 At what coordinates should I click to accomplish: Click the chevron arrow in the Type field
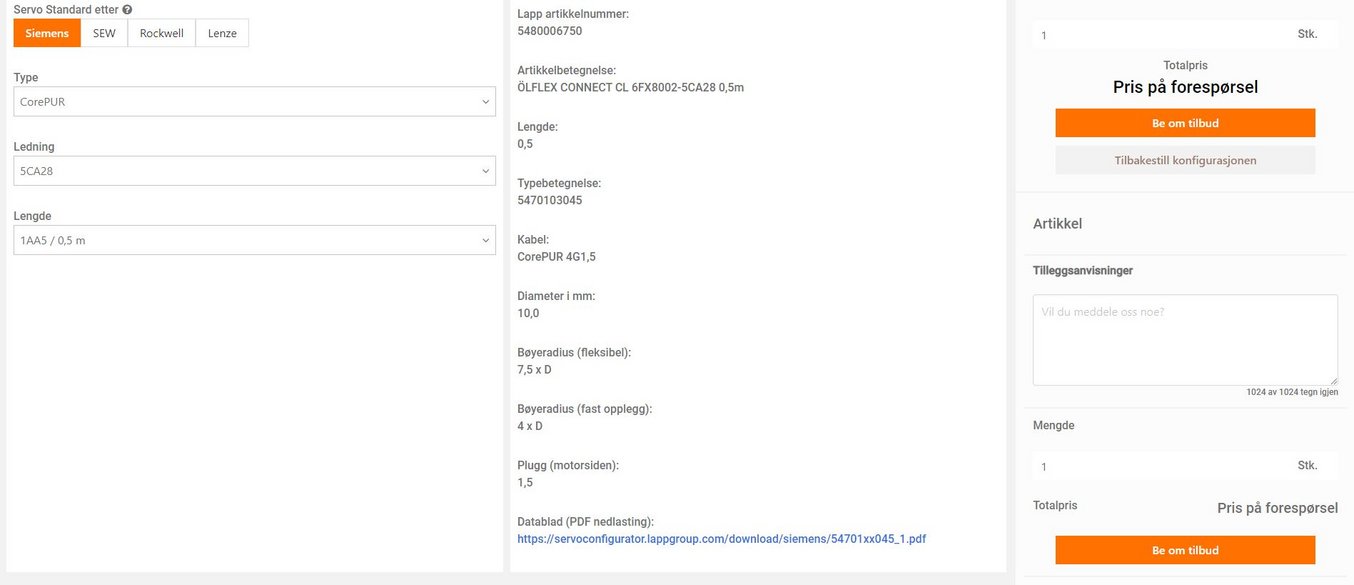pos(486,102)
